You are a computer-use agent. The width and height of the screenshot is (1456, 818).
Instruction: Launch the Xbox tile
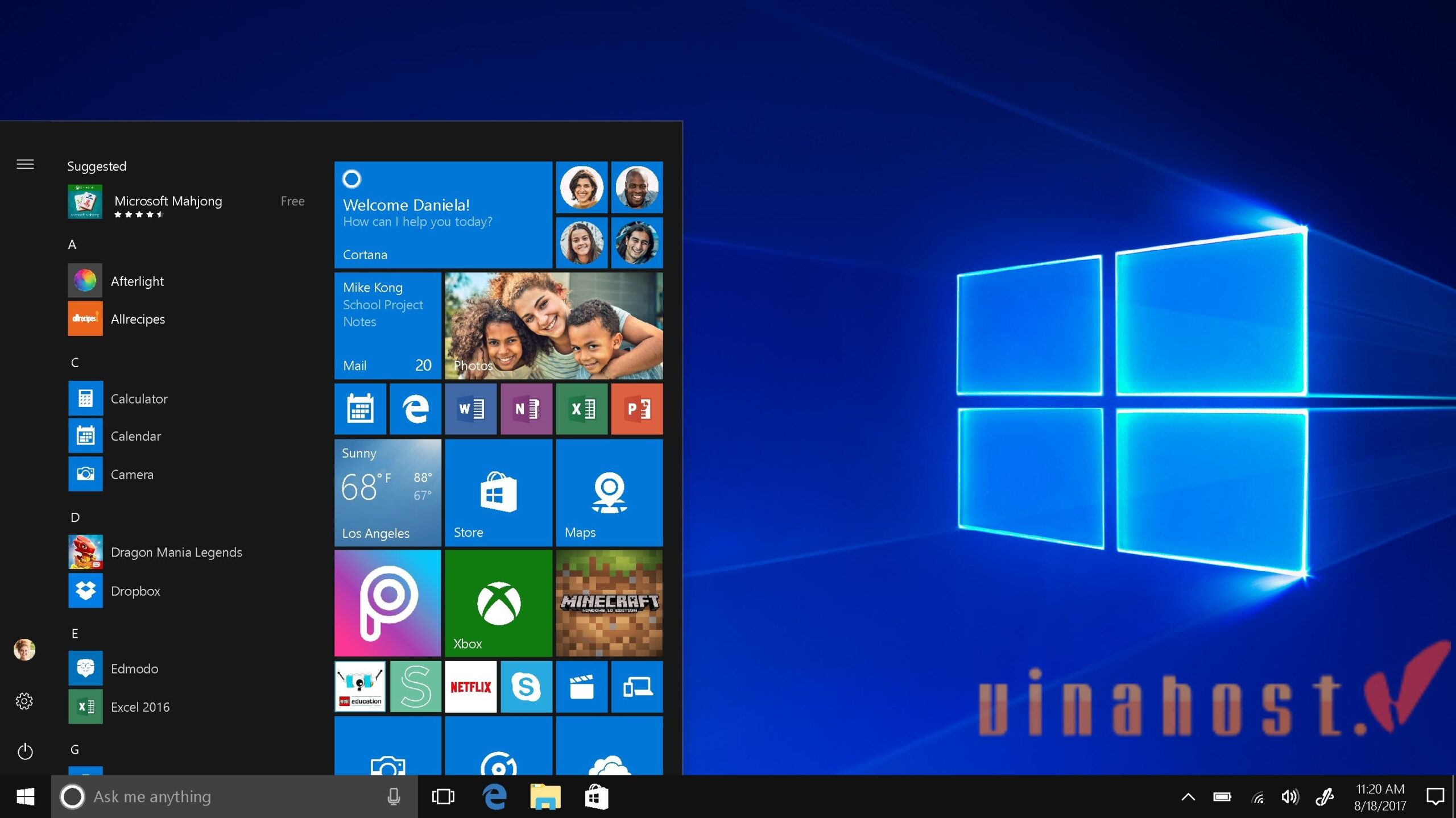(x=498, y=603)
